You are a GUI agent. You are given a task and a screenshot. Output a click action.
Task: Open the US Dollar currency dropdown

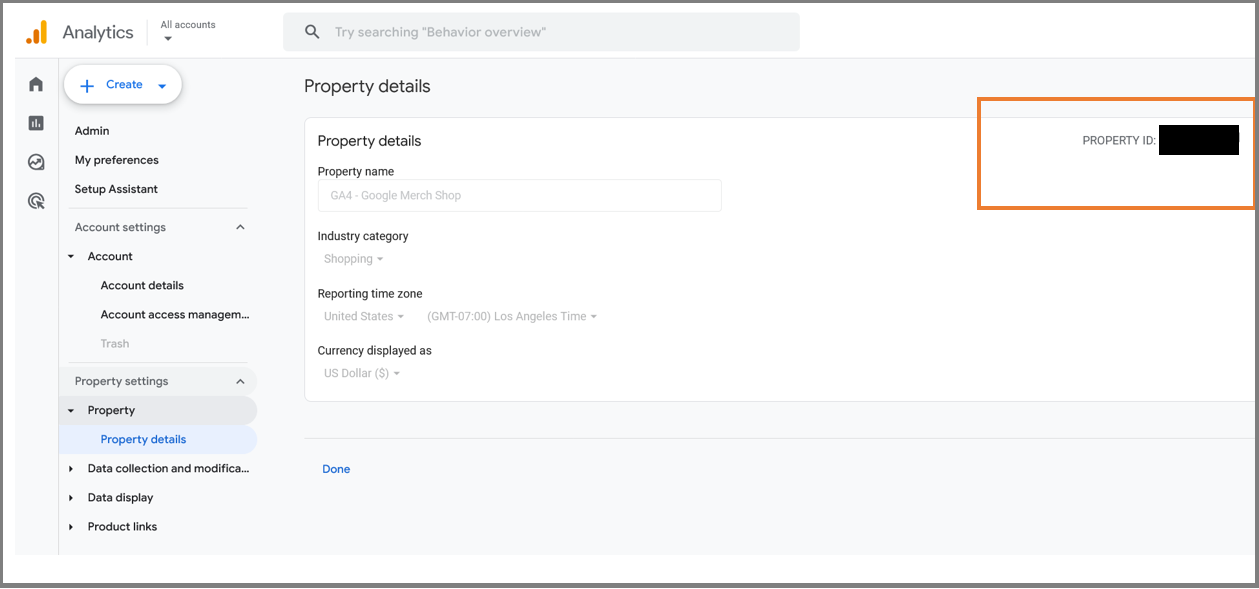361,373
